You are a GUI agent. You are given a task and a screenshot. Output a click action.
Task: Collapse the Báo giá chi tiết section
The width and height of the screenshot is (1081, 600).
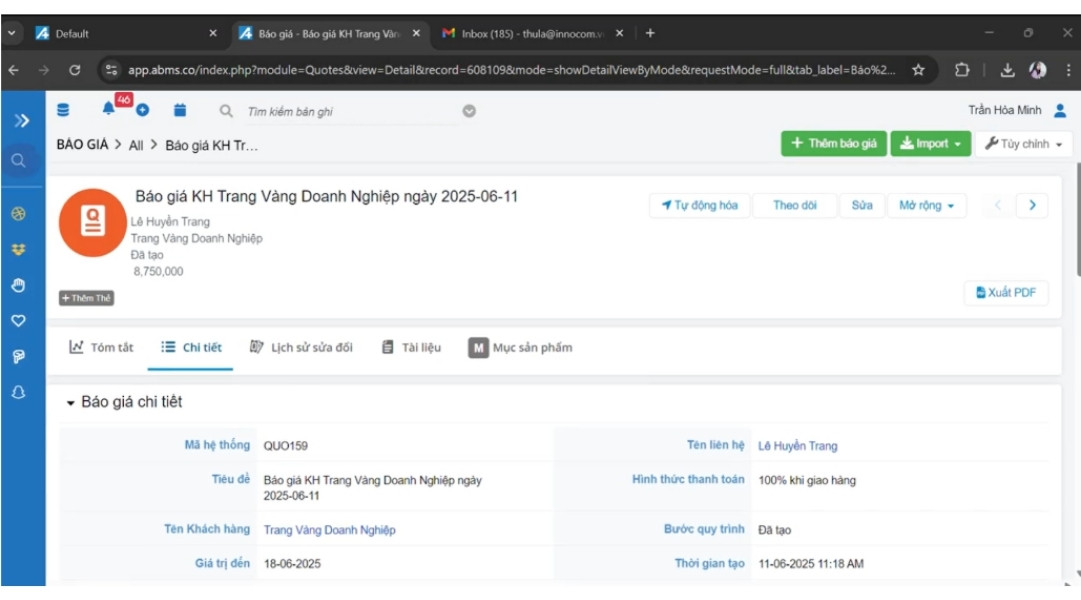tap(71, 403)
